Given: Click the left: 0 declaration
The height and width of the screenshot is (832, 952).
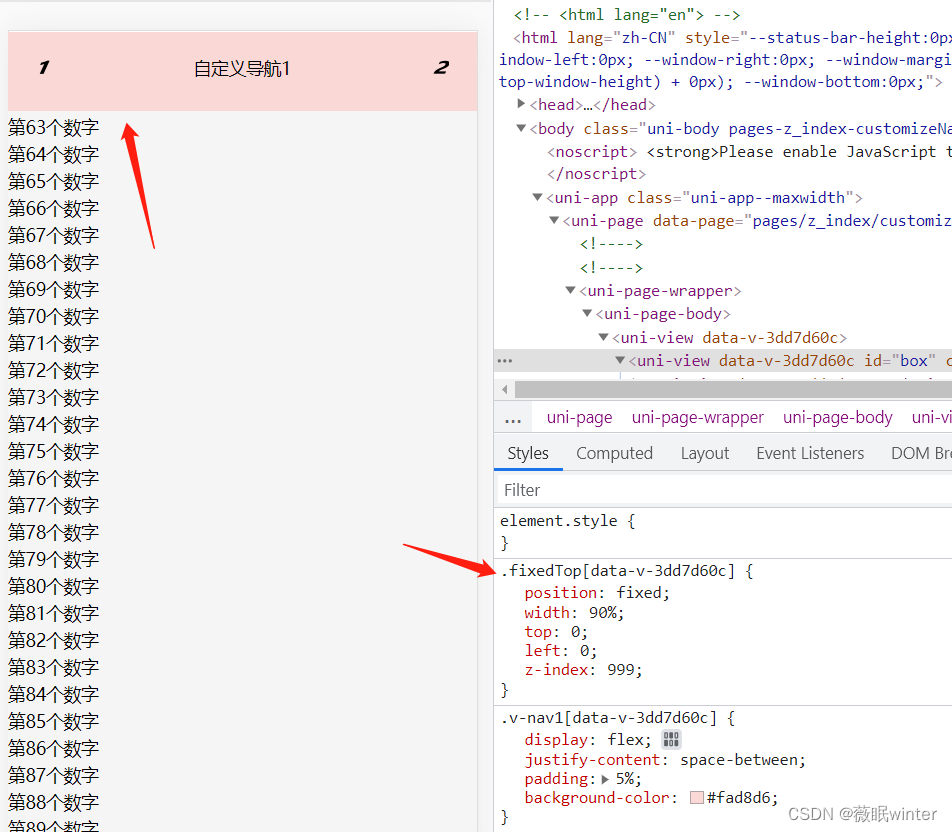Looking at the screenshot, I should (560, 650).
